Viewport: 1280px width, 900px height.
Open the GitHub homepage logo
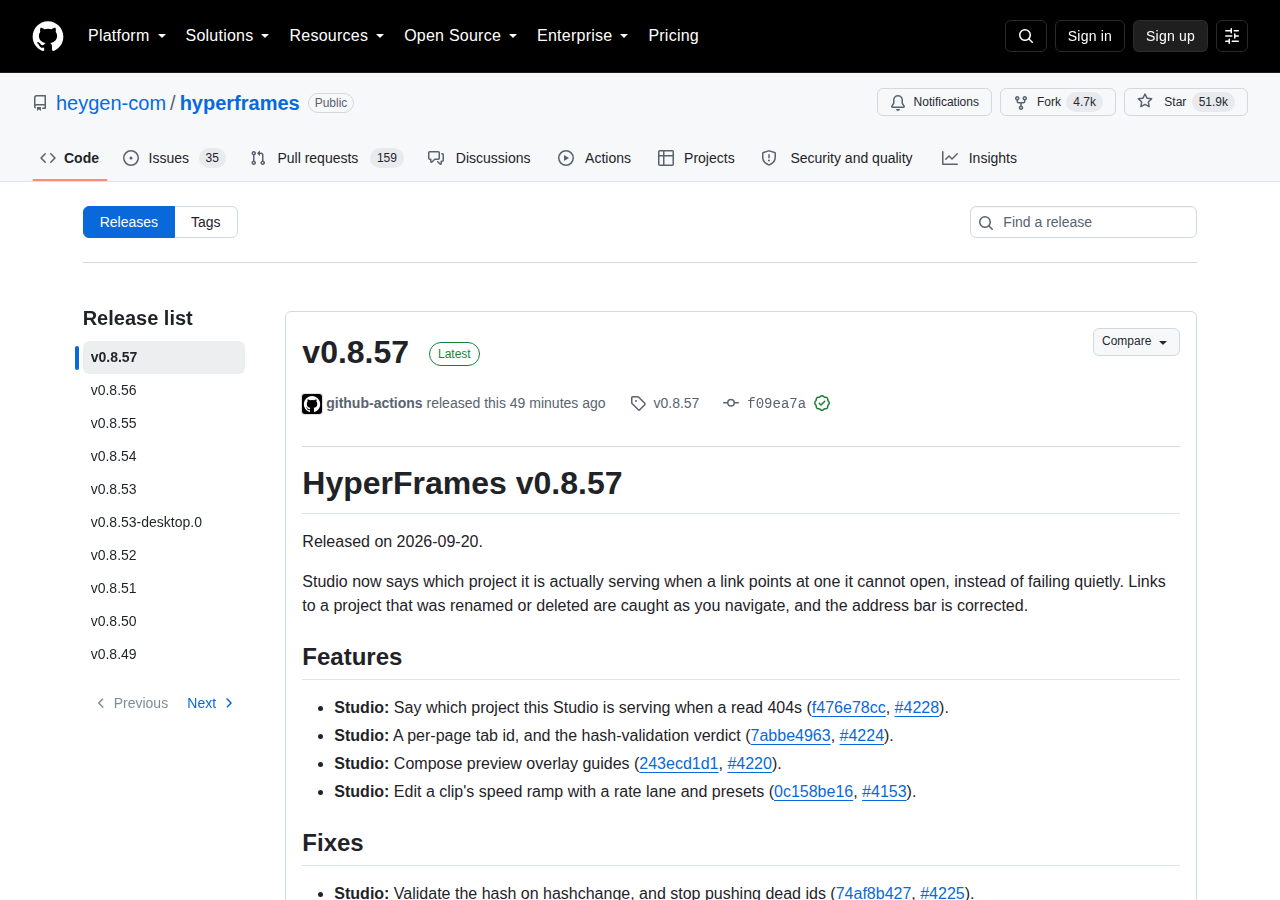tap(48, 36)
